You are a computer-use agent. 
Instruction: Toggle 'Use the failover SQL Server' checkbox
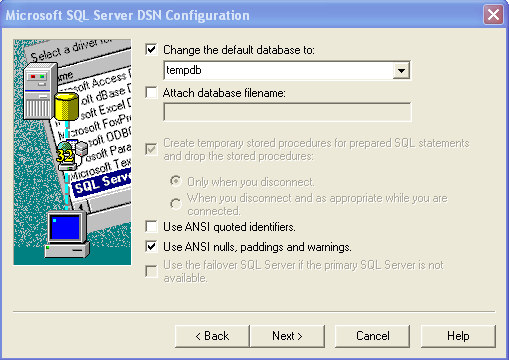click(151, 271)
